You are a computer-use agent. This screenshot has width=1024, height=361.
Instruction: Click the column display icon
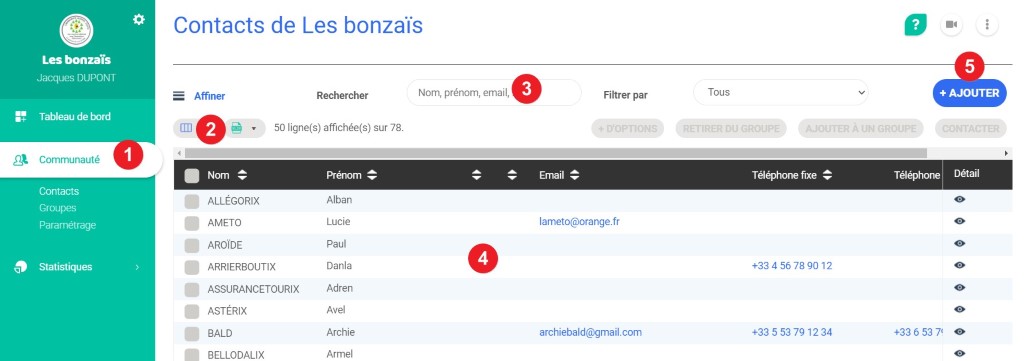186,128
